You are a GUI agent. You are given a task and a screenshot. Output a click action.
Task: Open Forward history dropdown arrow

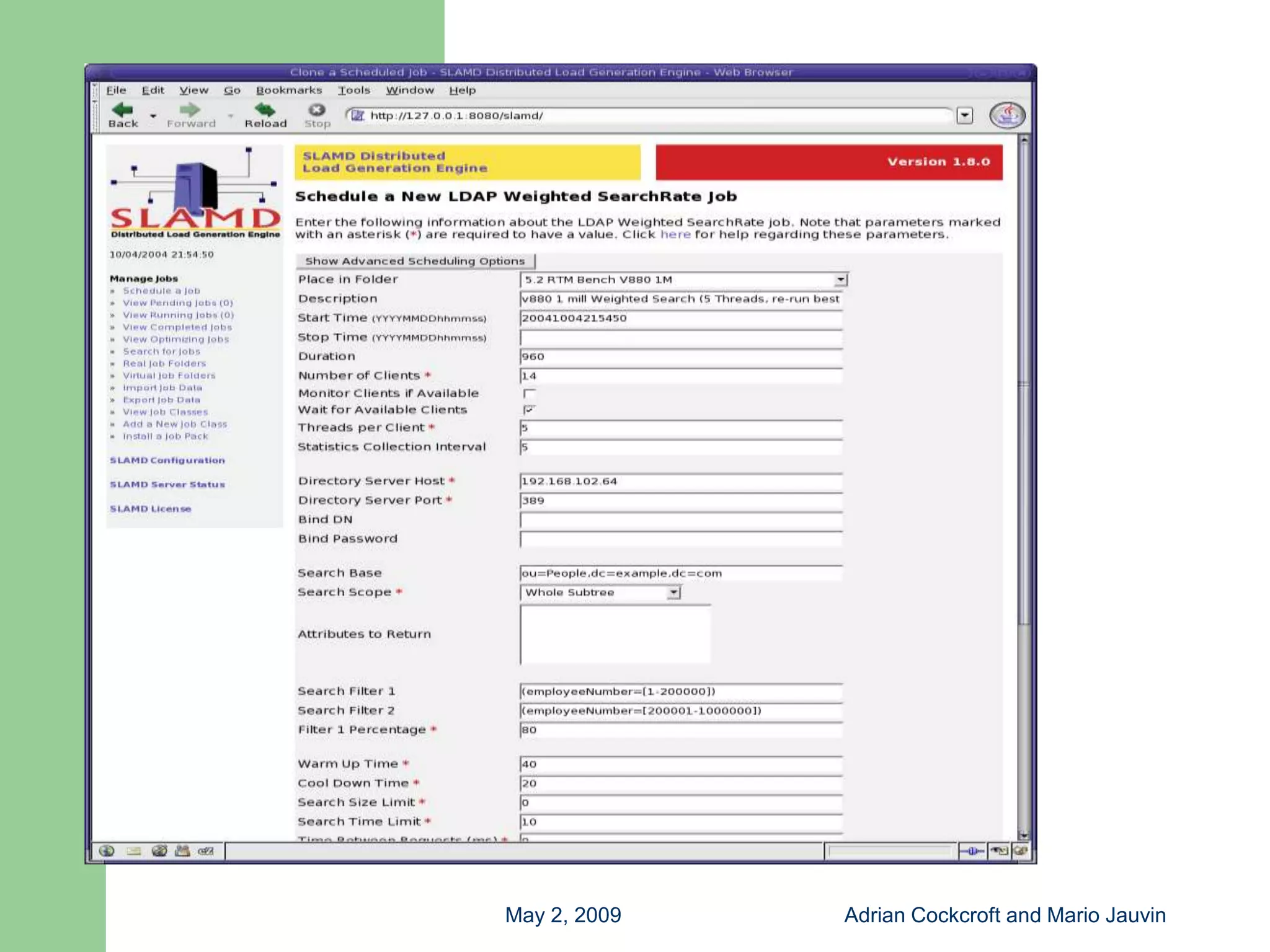pos(231,115)
